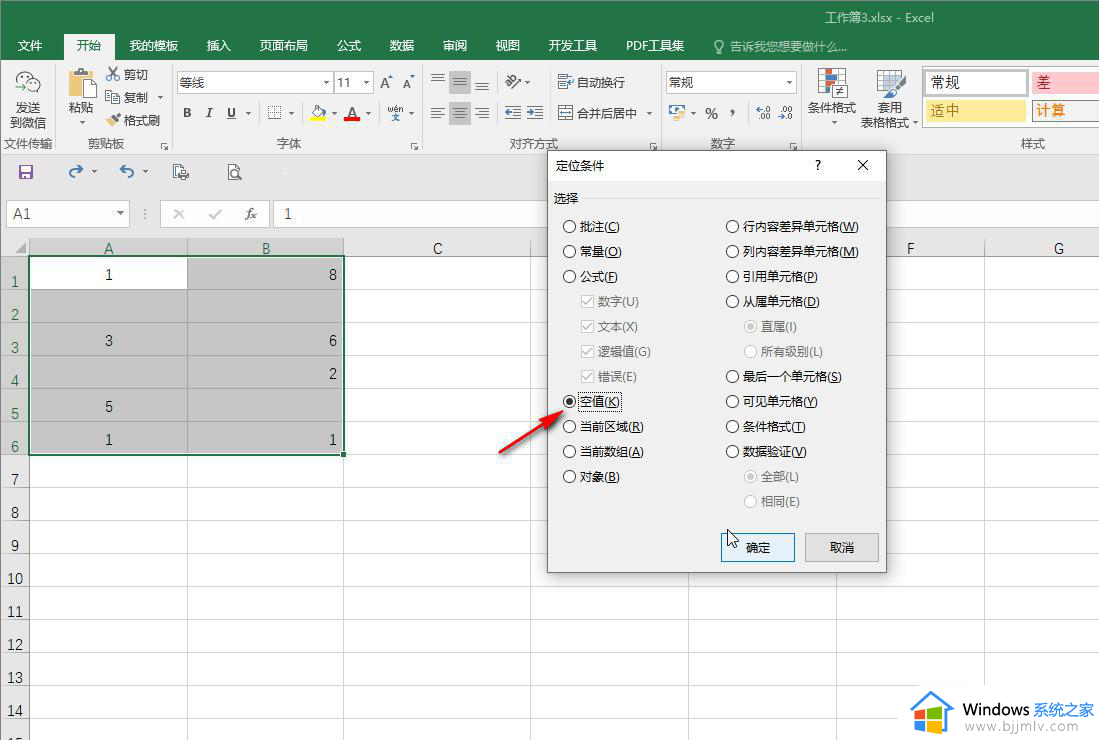Click the yellow fill color swatch button
1099x740 pixels.
[318, 113]
